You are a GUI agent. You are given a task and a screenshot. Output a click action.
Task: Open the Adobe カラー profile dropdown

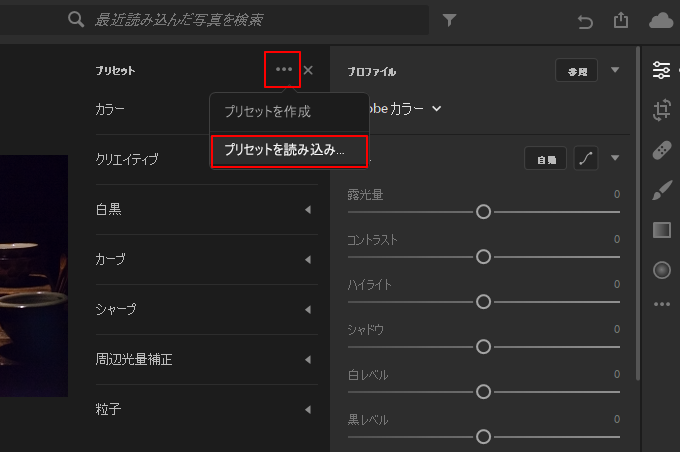click(401, 108)
